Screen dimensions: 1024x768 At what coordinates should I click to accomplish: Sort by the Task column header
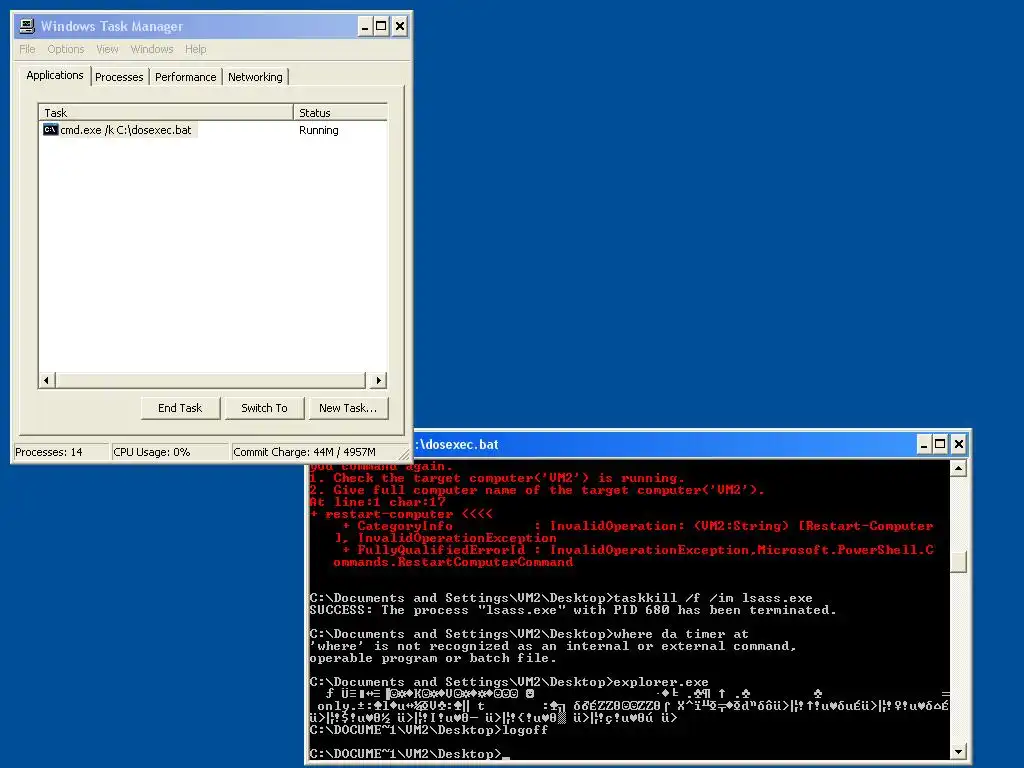[166, 112]
